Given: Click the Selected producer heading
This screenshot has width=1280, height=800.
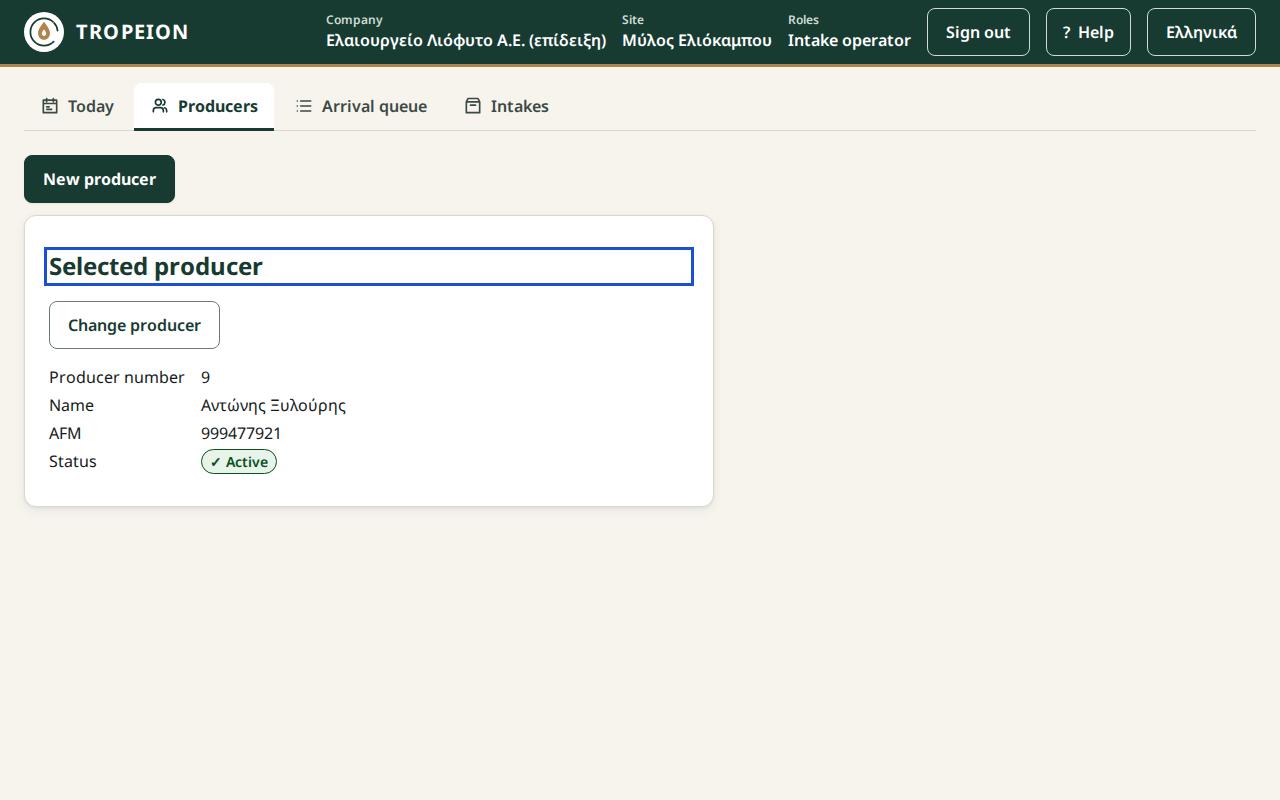Looking at the screenshot, I should pyautogui.click(x=369, y=266).
